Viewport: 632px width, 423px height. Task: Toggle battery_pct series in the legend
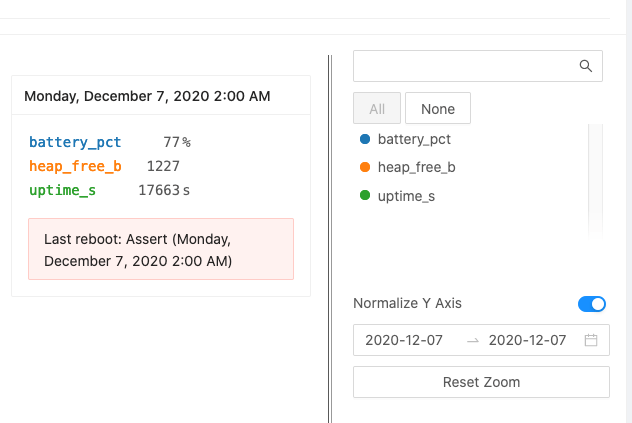414,139
